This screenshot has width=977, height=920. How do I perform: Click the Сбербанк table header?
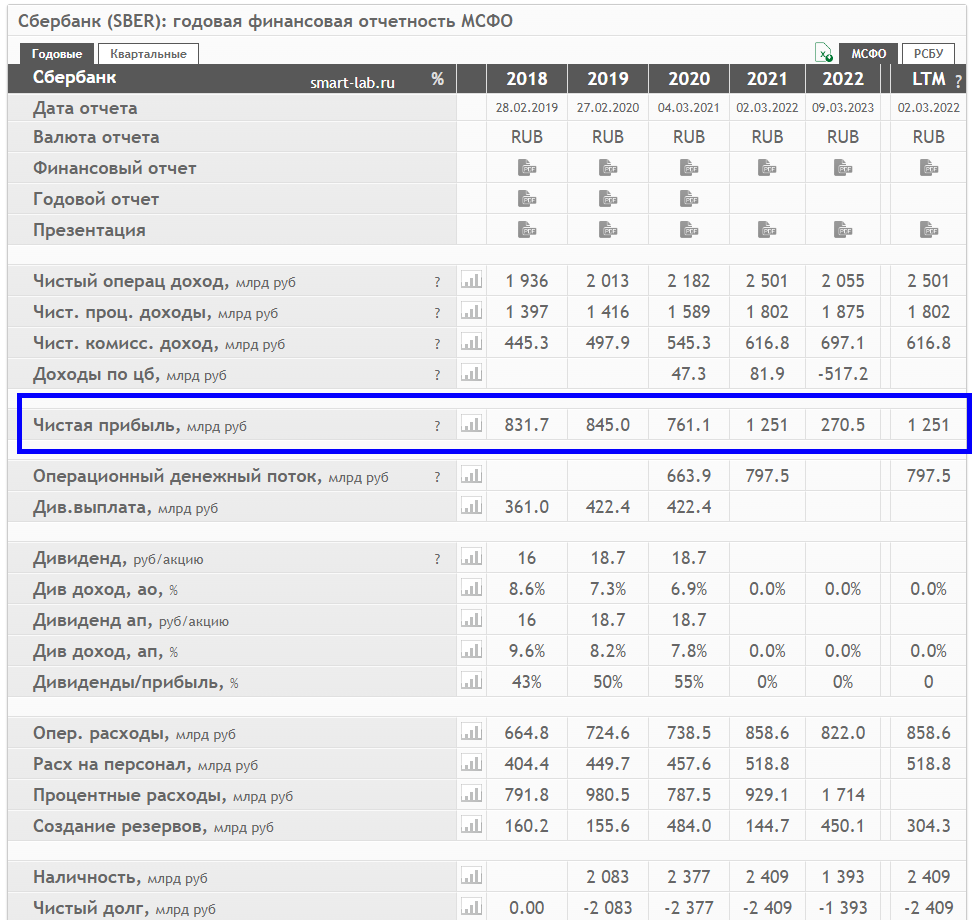[74, 77]
